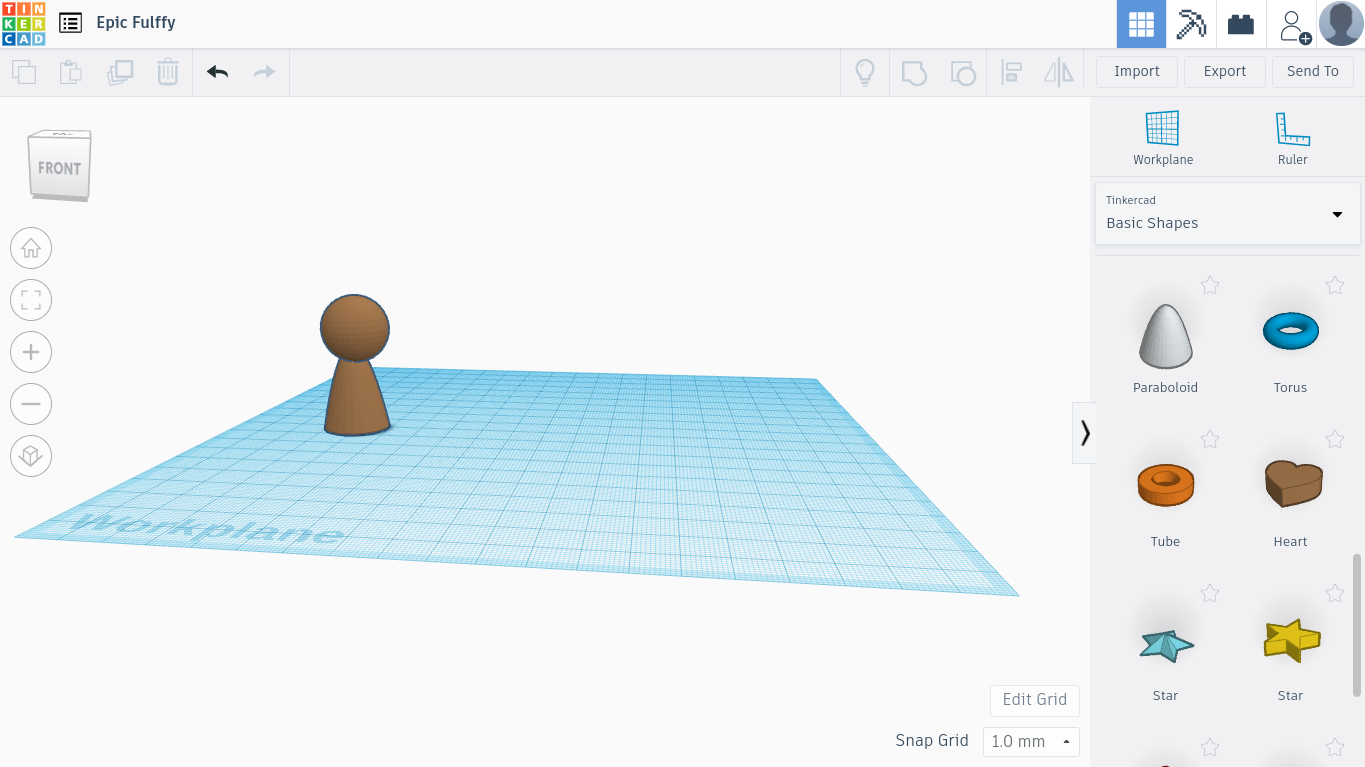Click the Edit Grid button

1035,700
